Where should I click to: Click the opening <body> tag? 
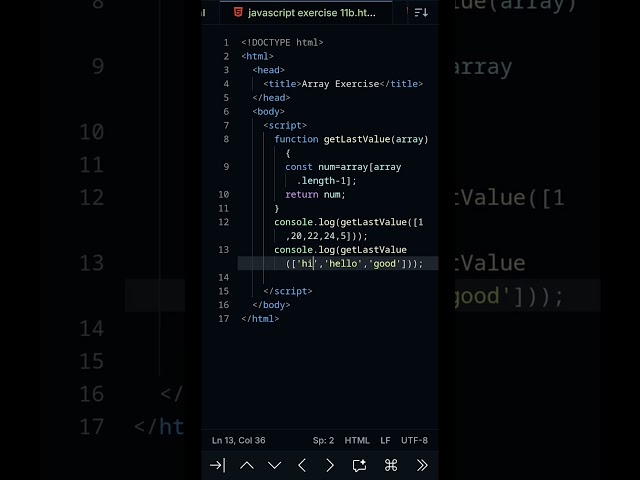coord(268,111)
